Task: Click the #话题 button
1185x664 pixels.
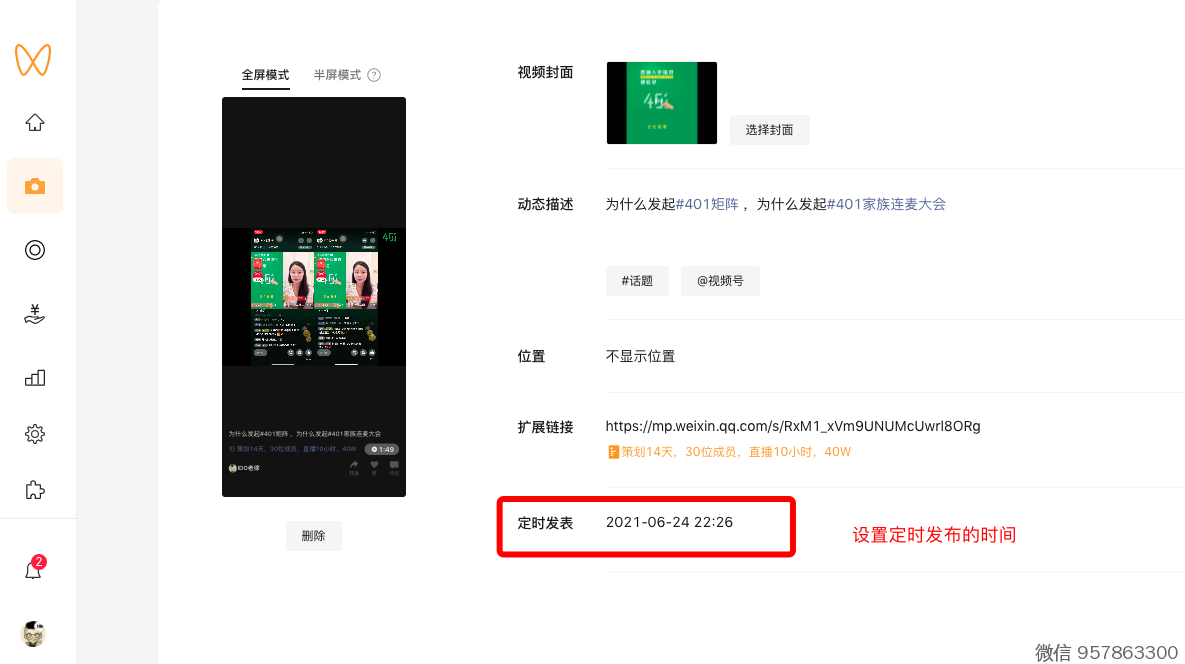Action: pyautogui.click(x=637, y=281)
